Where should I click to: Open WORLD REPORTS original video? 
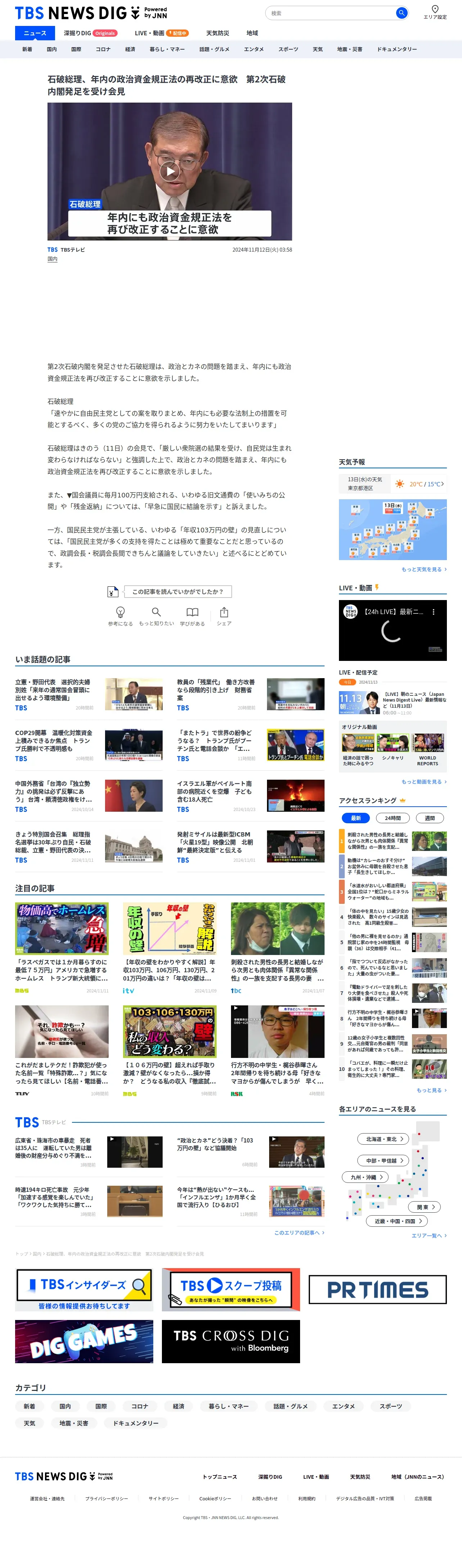428,750
